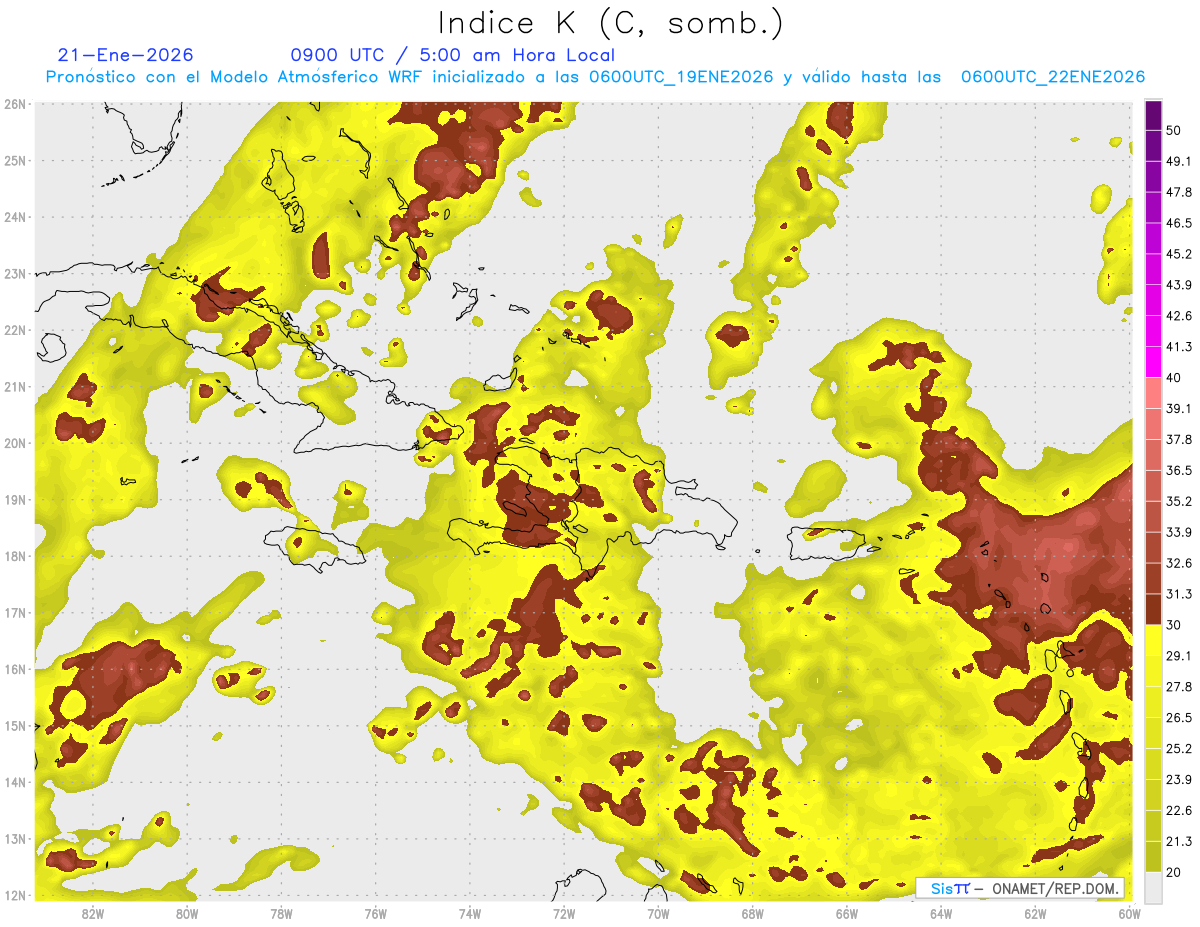Click the 74W longitude label
Screen dimensions: 1200x927
pyautogui.click(x=469, y=914)
